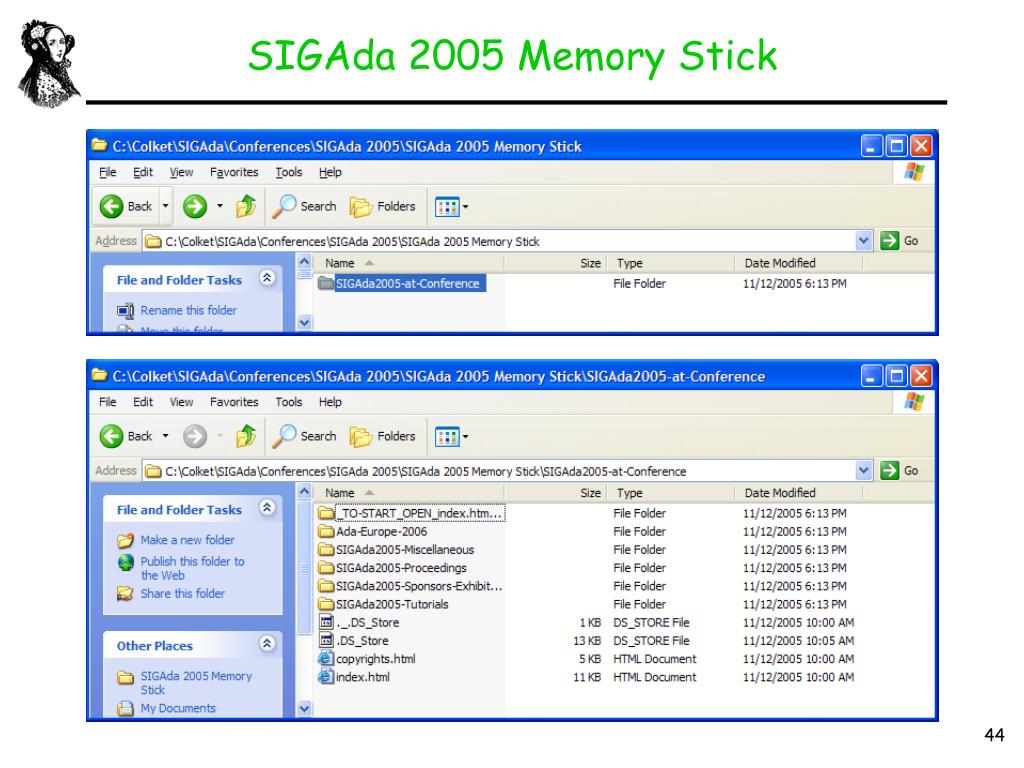Screen dimensions: 1024x768
Task: Open View menu in bottom window
Action: pyautogui.click(x=181, y=402)
